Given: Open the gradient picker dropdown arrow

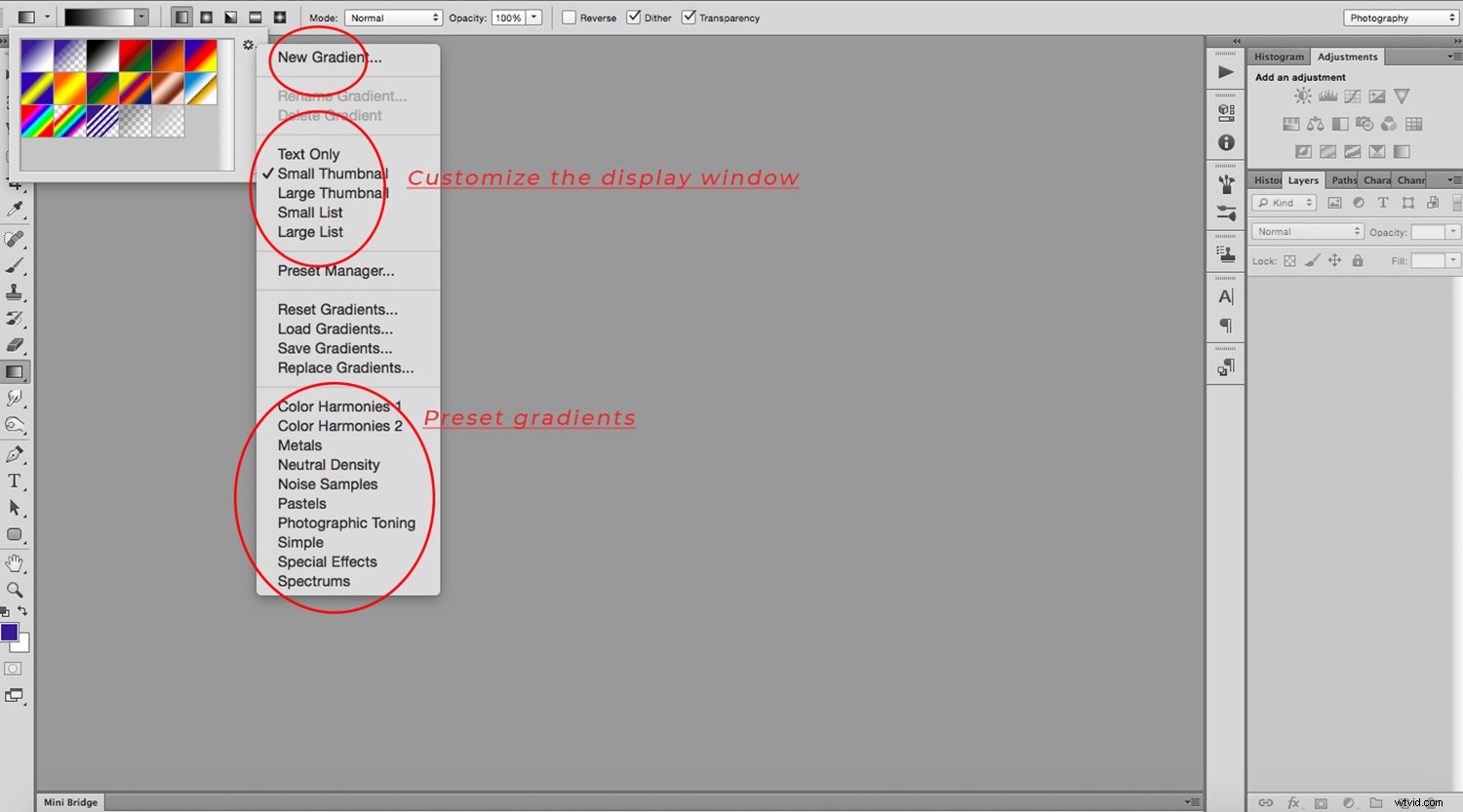Looking at the screenshot, I should pyautogui.click(x=141, y=18).
